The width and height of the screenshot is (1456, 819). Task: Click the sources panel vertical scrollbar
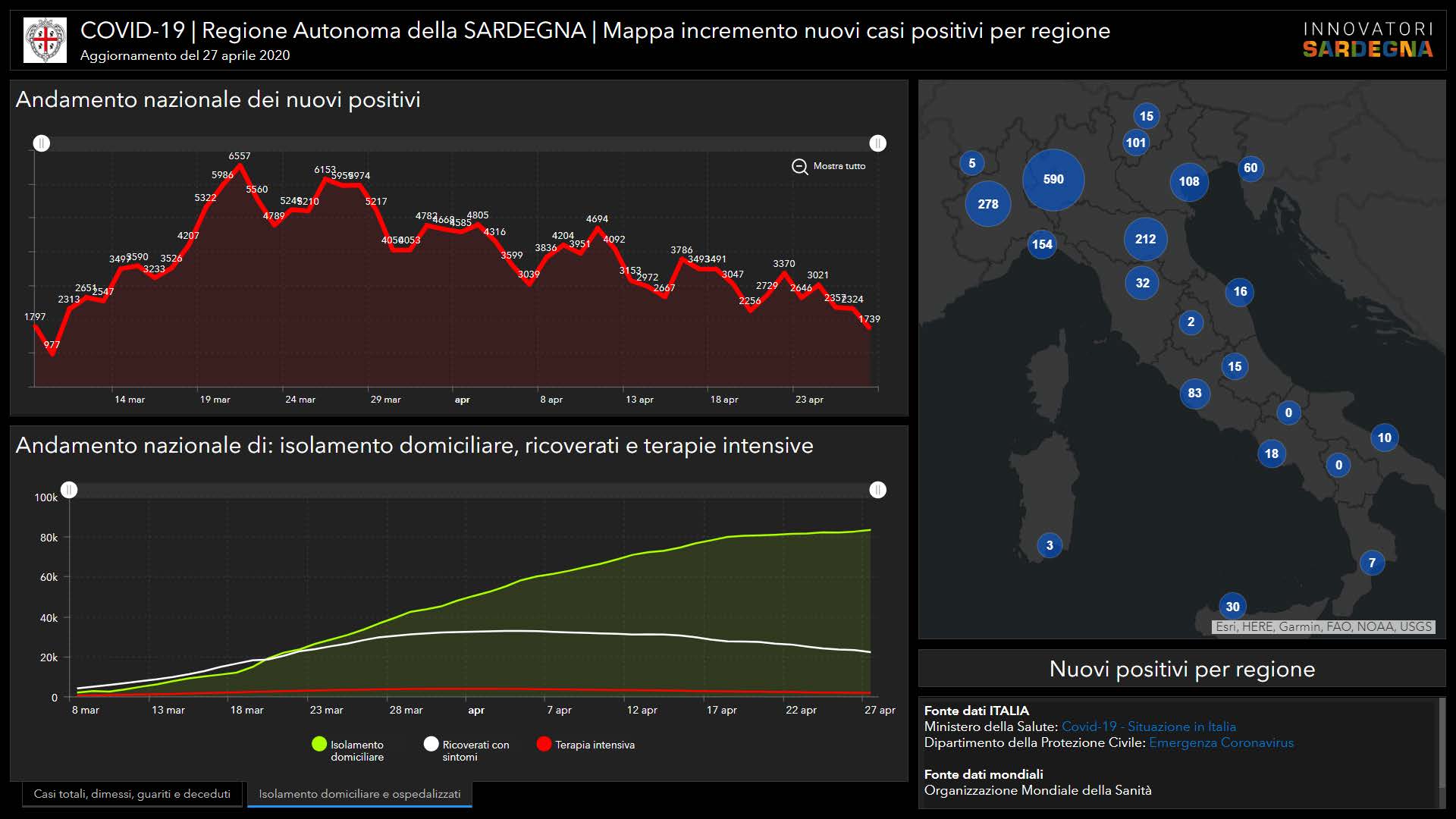coord(1442,743)
